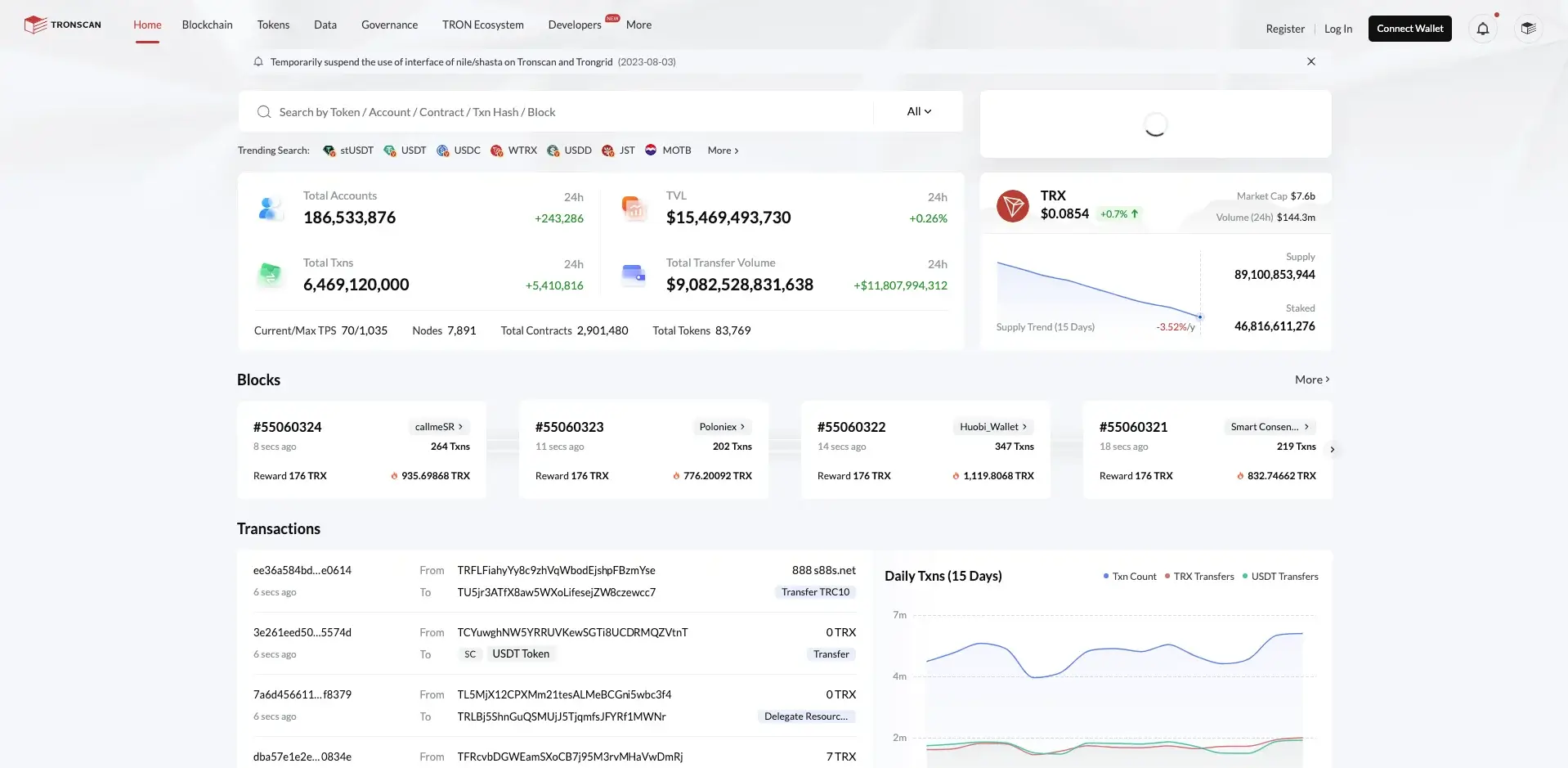The width and height of the screenshot is (1568, 768).
Task: Click the WTRX trending token icon
Action: (497, 150)
